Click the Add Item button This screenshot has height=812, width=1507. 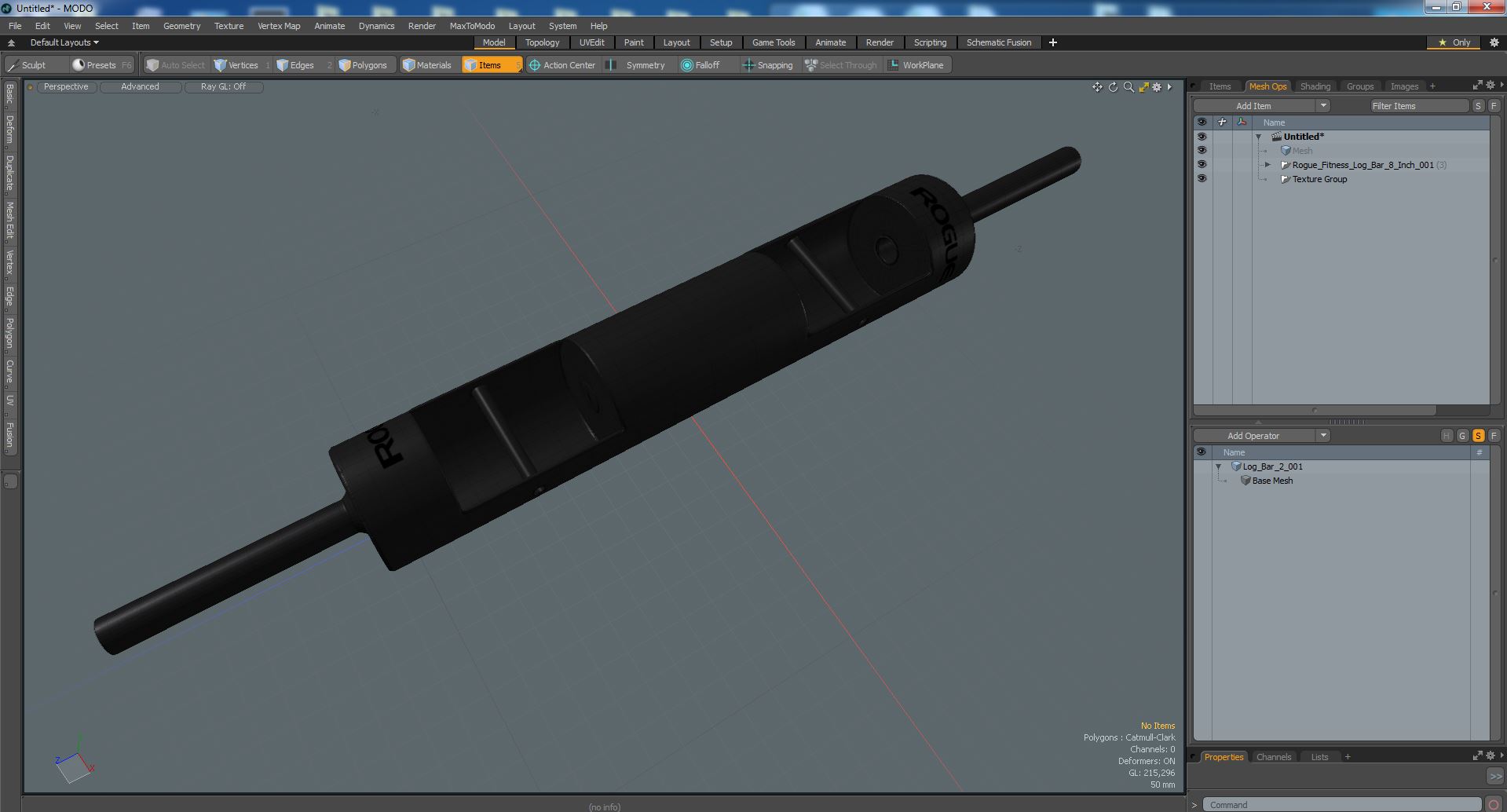click(1253, 106)
